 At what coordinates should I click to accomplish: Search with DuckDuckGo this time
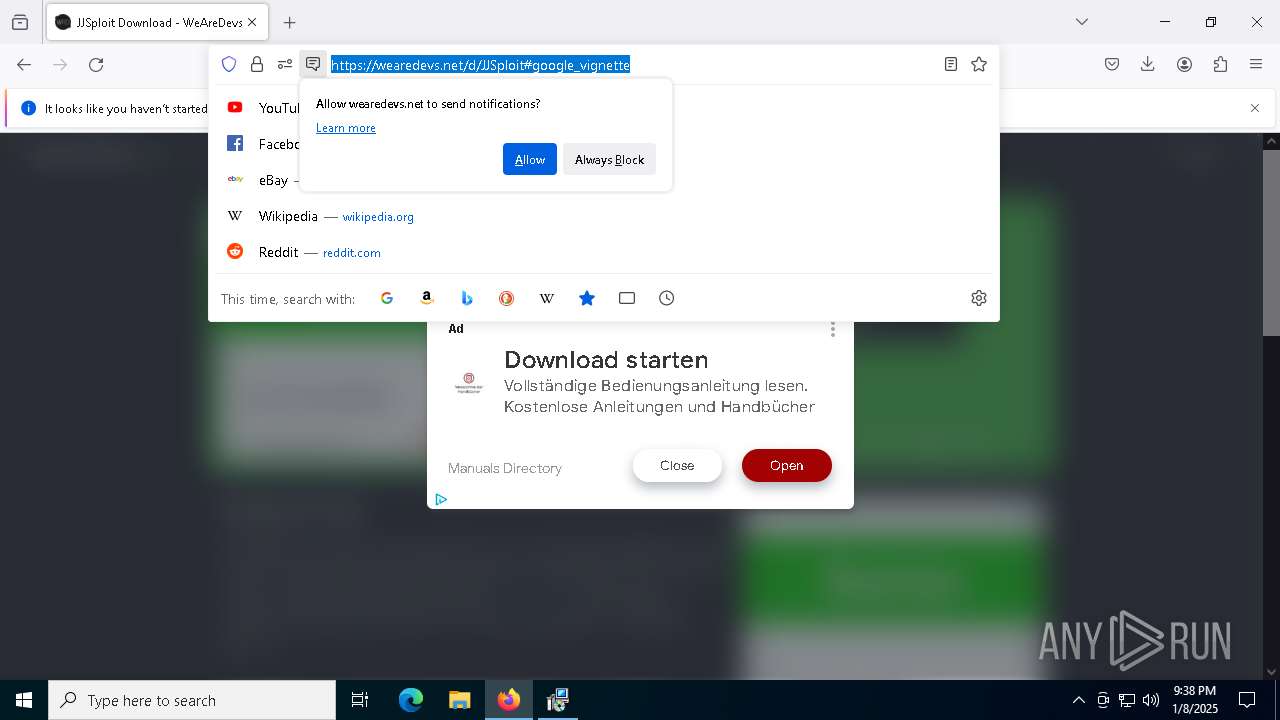coord(507,298)
